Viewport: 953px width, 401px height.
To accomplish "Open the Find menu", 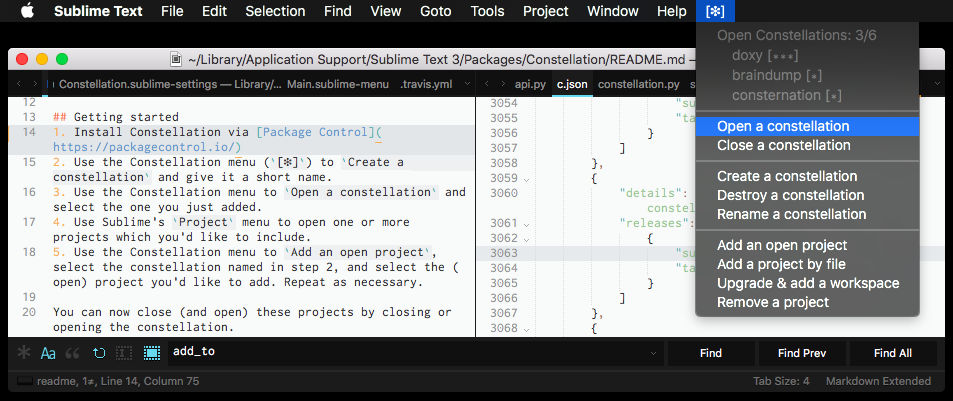I will tap(337, 11).
